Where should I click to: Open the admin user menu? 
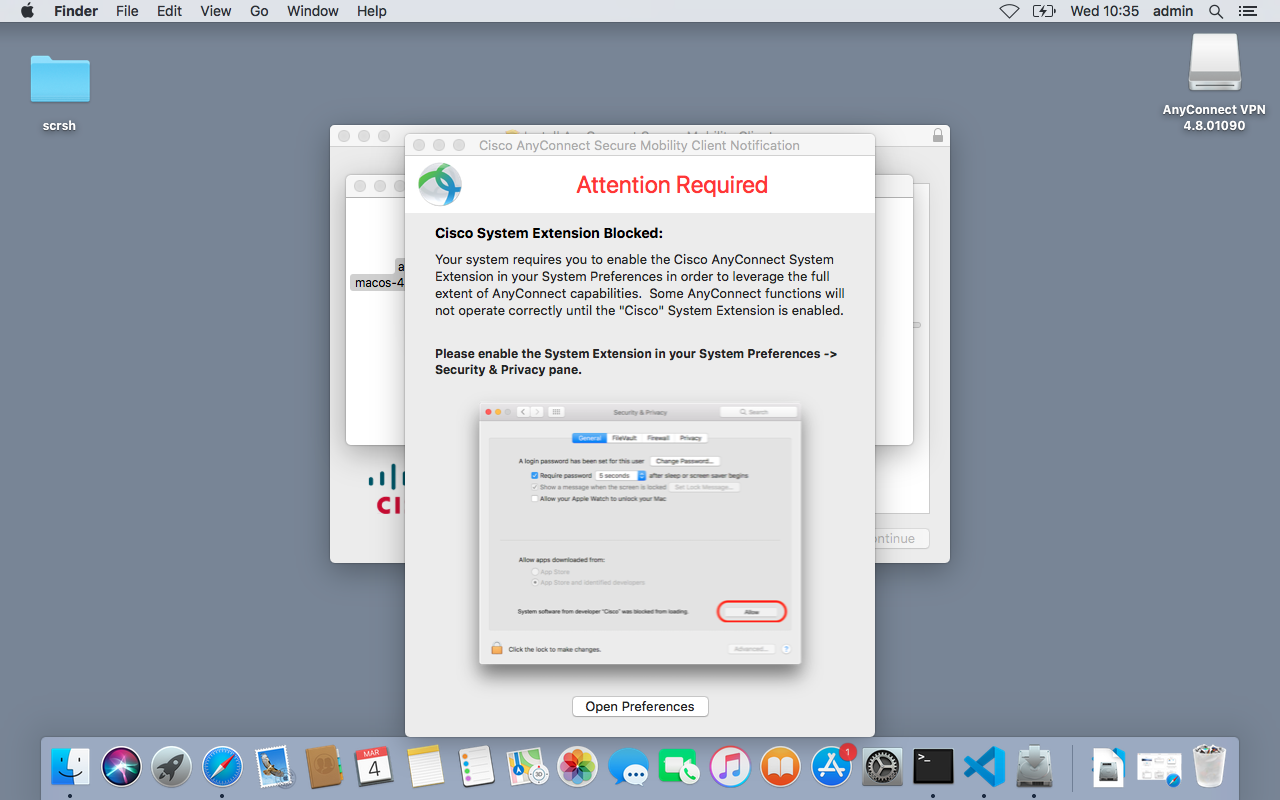pyautogui.click(x=1173, y=11)
